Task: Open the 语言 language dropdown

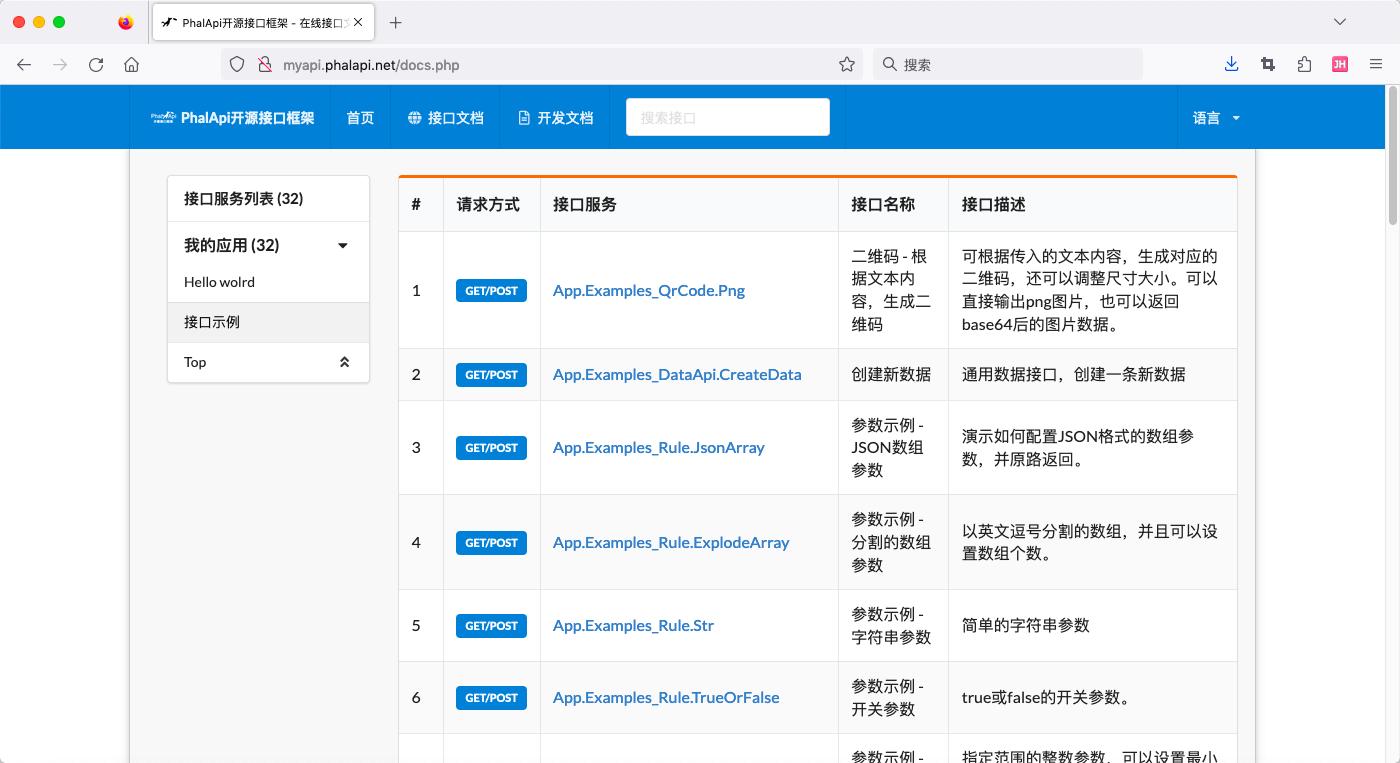Action: 1216,117
